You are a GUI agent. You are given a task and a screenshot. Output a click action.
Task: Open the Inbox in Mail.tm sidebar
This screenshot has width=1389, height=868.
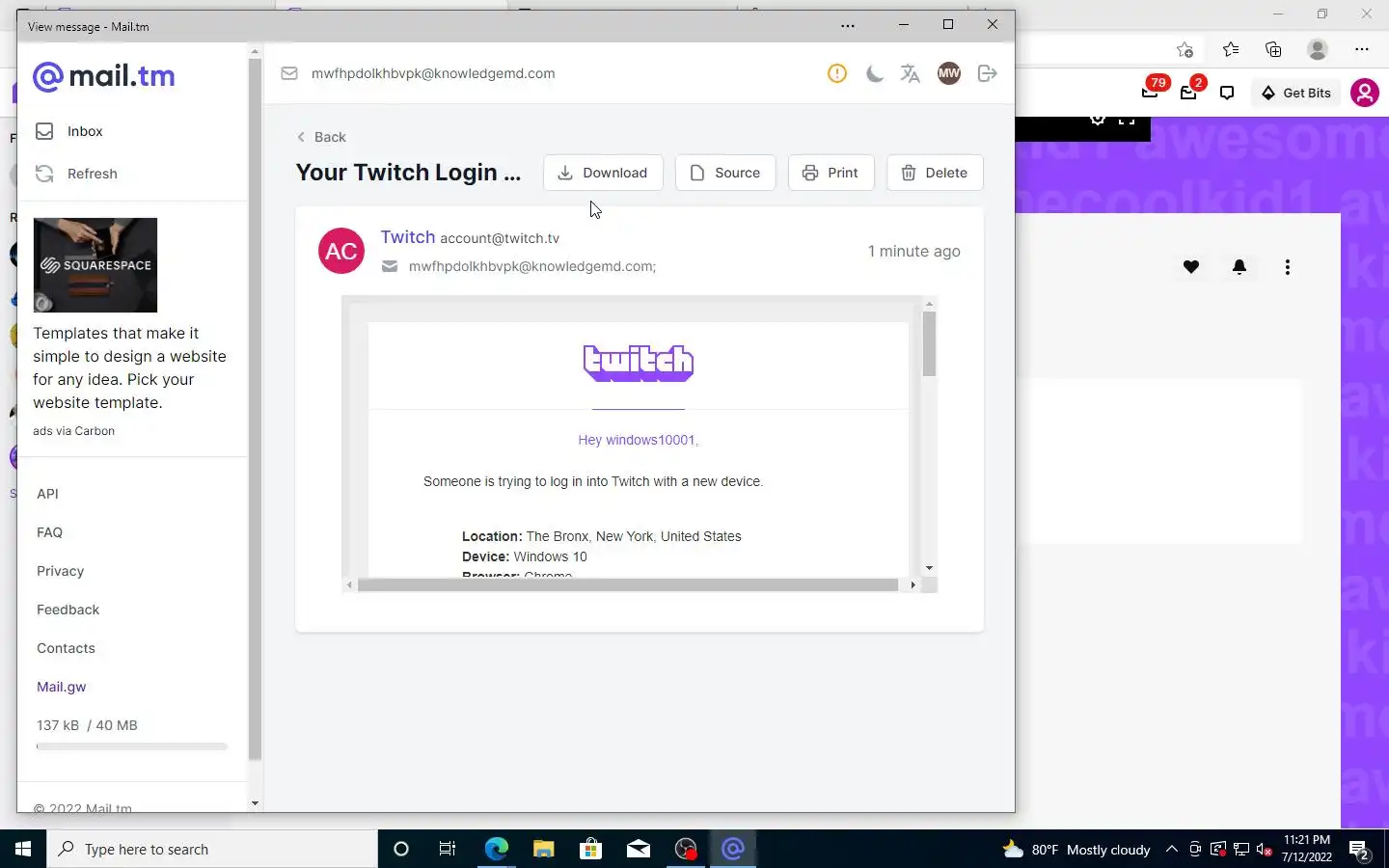tap(69, 131)
